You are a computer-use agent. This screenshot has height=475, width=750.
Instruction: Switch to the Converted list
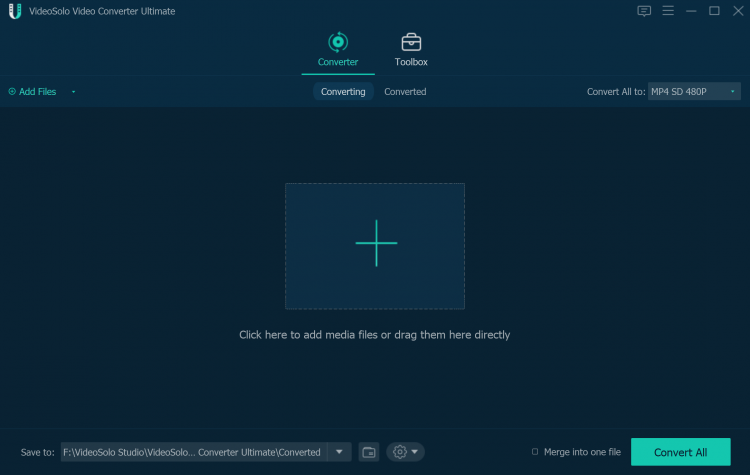pyautogui.click(x=405, y=91)
